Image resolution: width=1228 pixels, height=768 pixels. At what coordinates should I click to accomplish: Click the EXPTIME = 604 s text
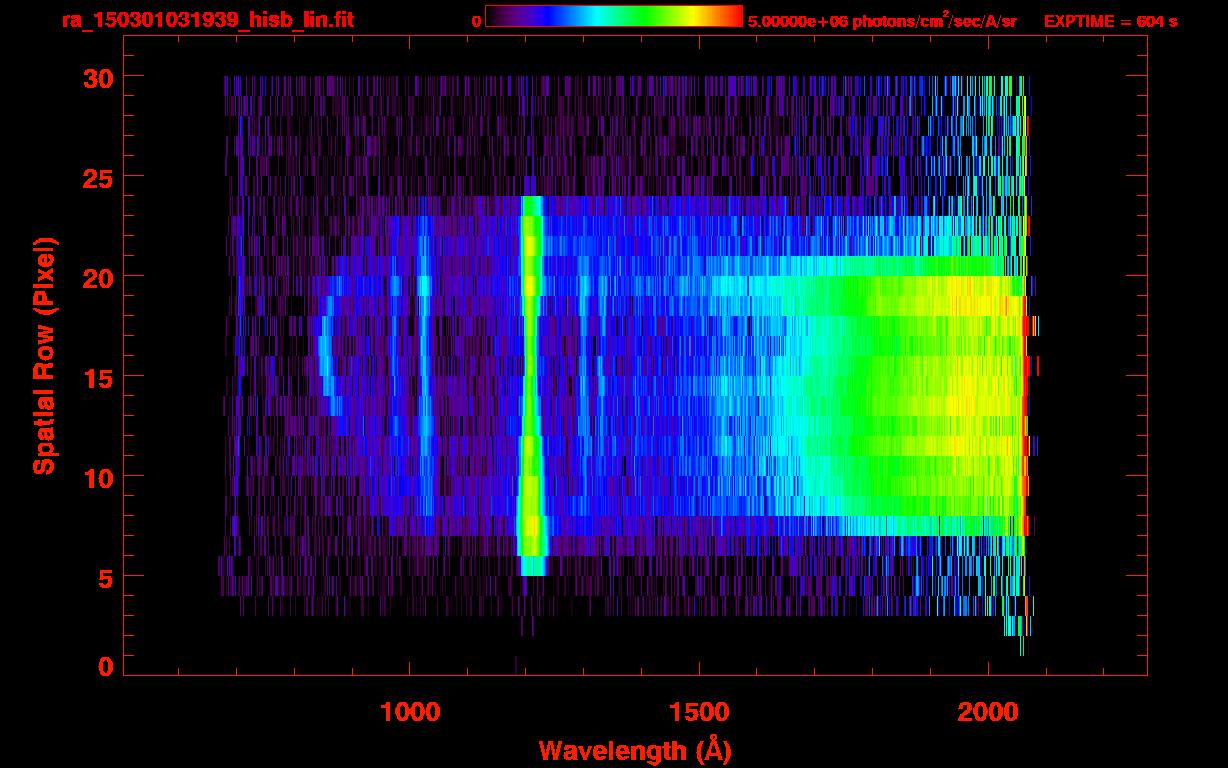[x=1110, y=21]
